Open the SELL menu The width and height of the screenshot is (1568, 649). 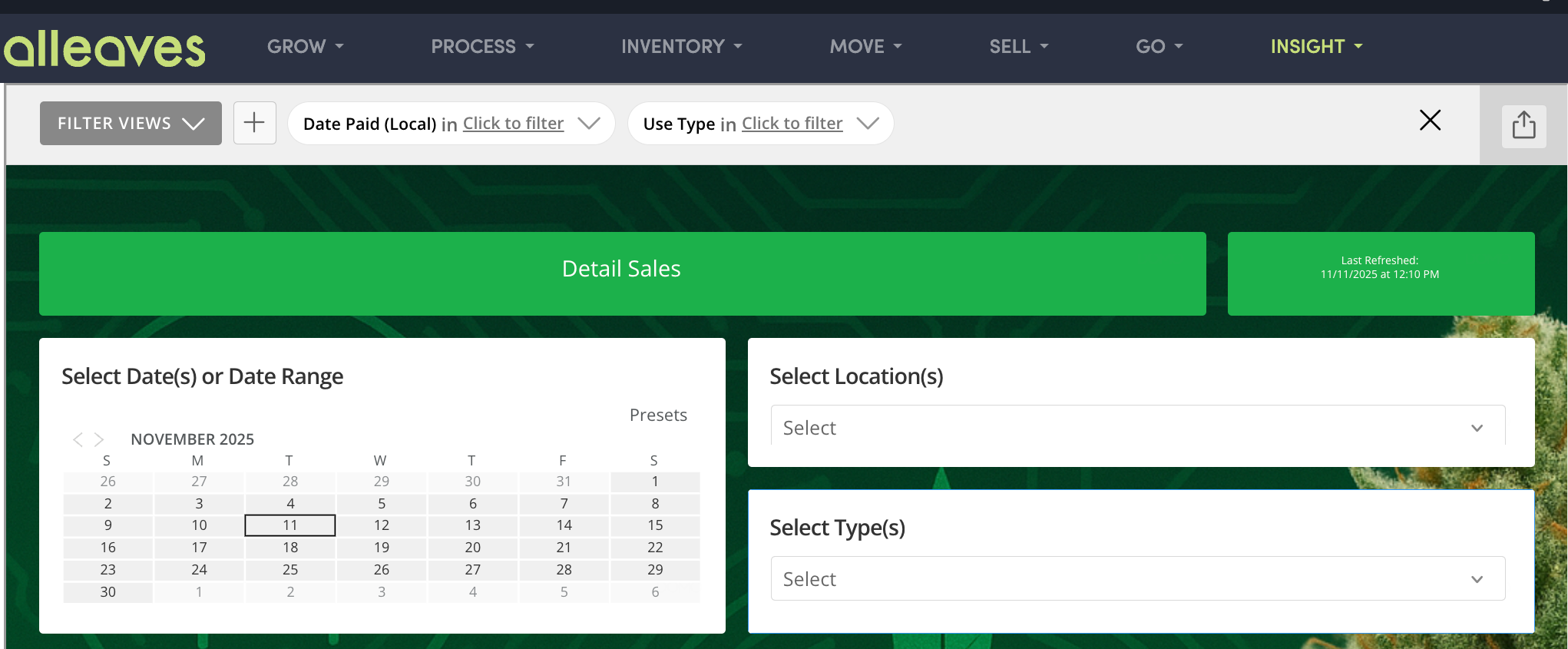click(1018, 47)
